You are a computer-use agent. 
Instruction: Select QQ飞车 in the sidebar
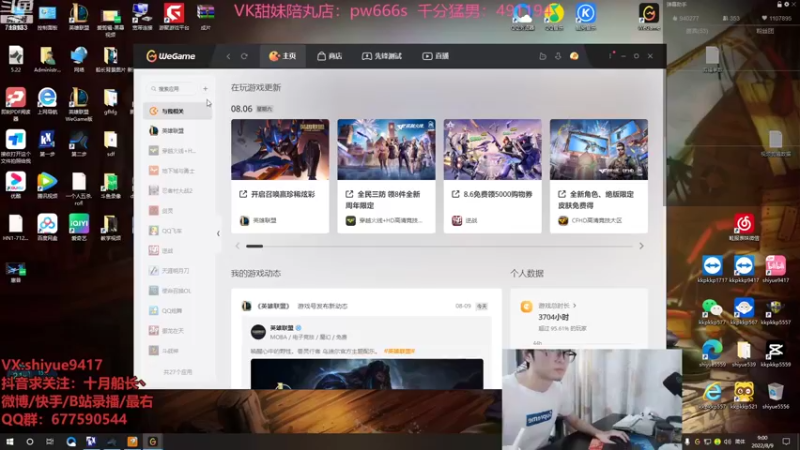[x=178, y=231]
